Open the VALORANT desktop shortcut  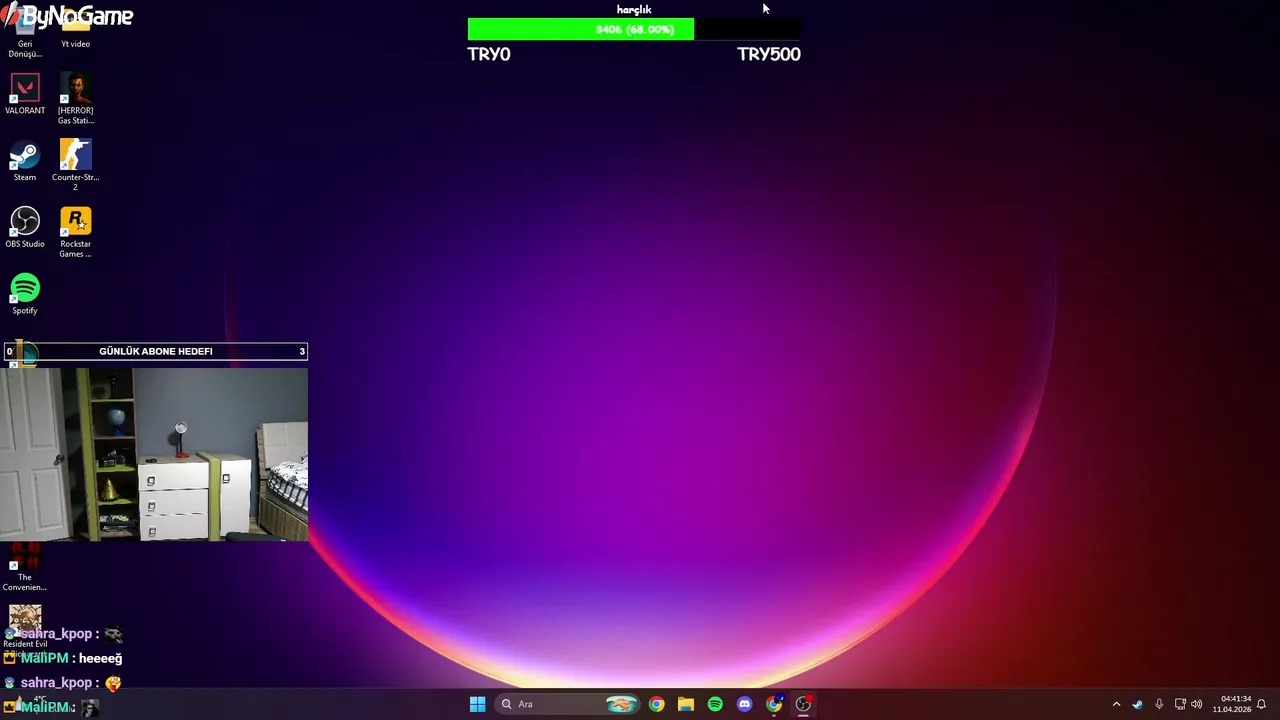point(25,95)
